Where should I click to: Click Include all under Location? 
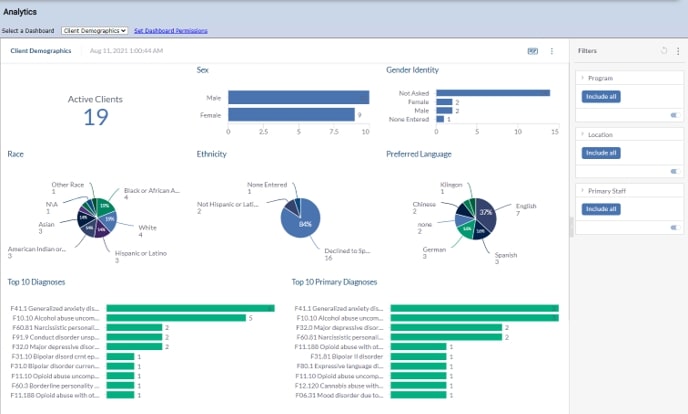click(x=601, y=153)
